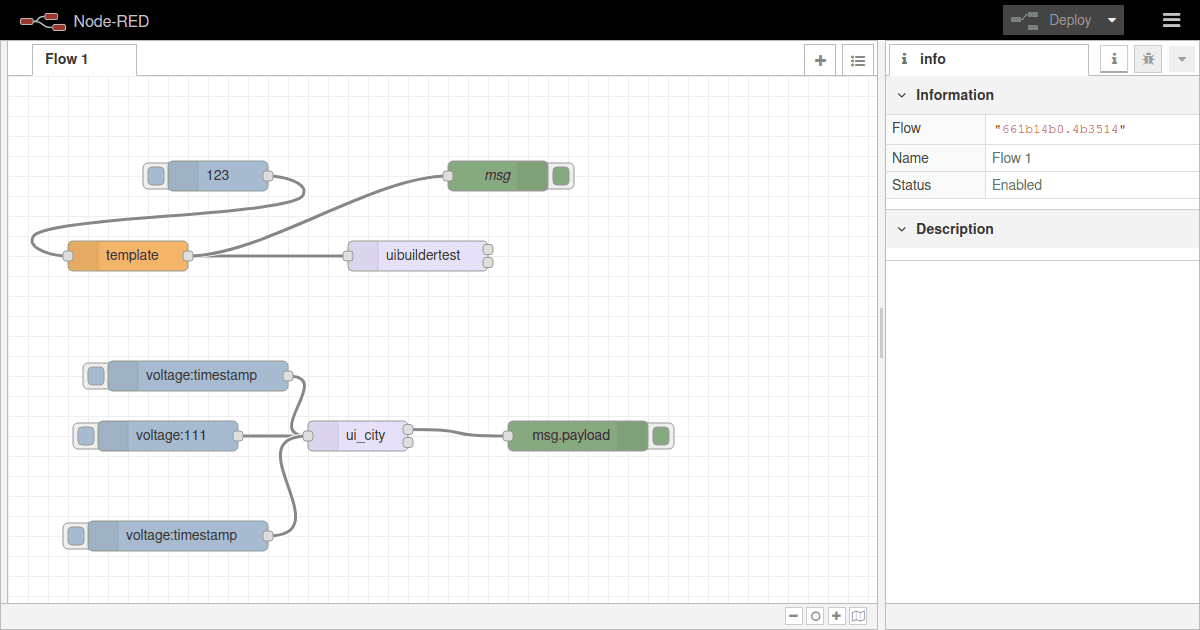The width and height of the screenshot is (1200, 630).
Task: Click the zoom in icon
Action: click(x=836, y=615)
